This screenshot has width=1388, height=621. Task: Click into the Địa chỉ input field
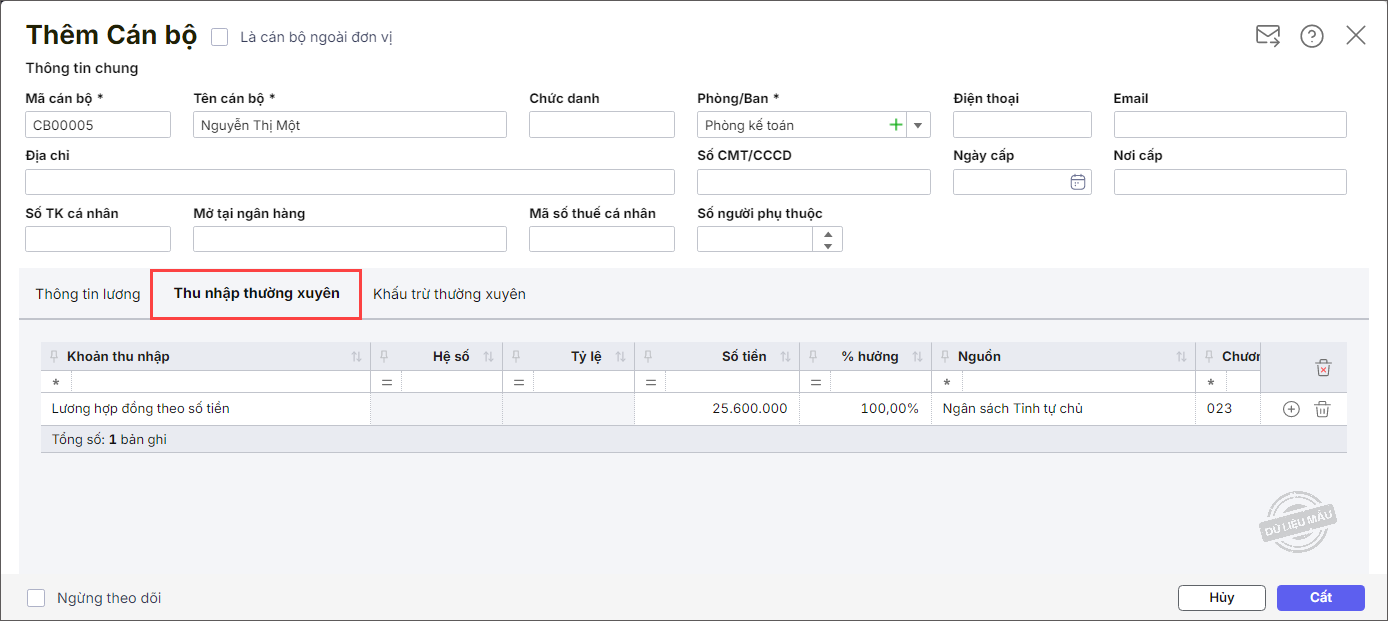pos(349,182)
